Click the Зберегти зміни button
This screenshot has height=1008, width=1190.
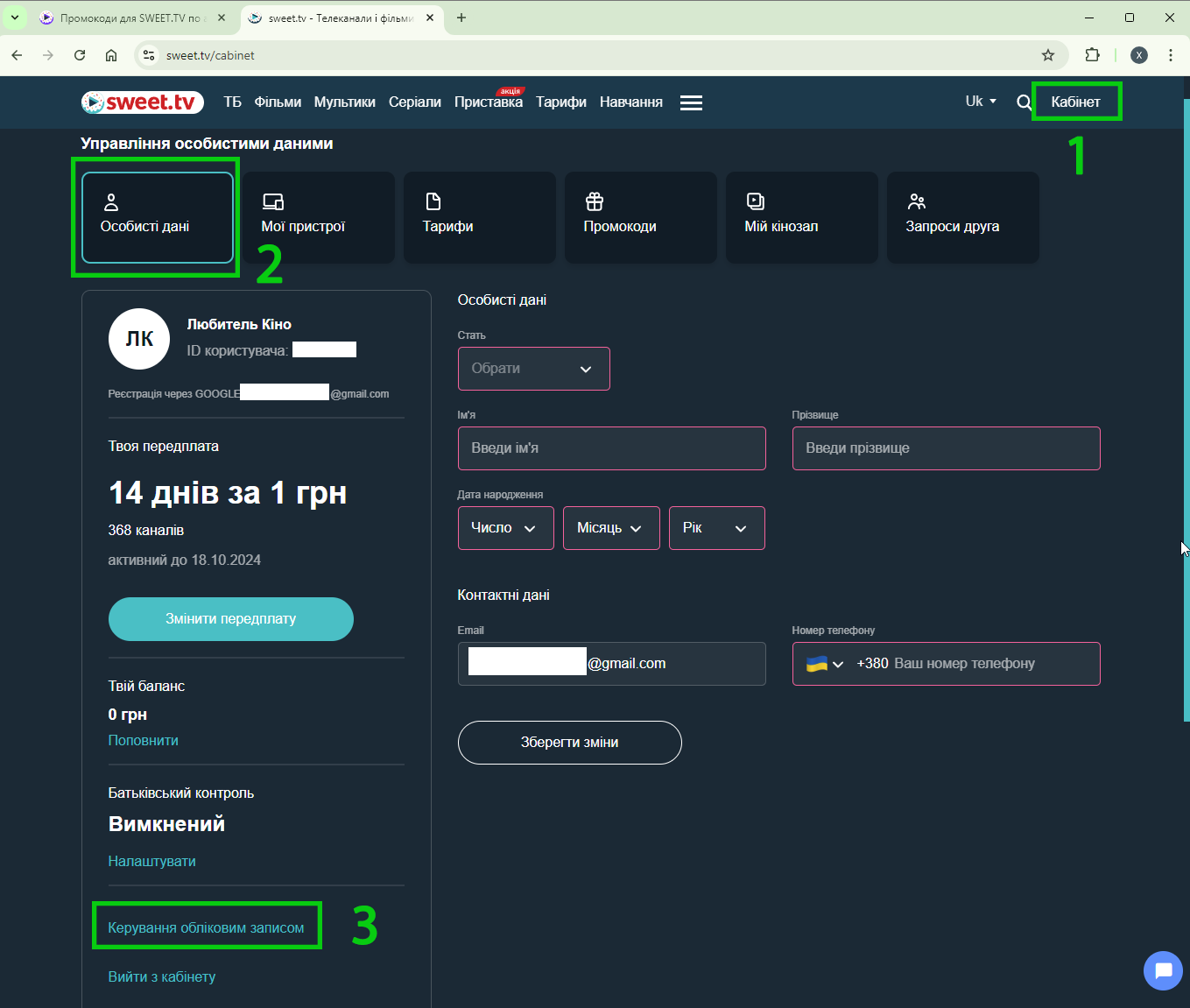(569, 743)
